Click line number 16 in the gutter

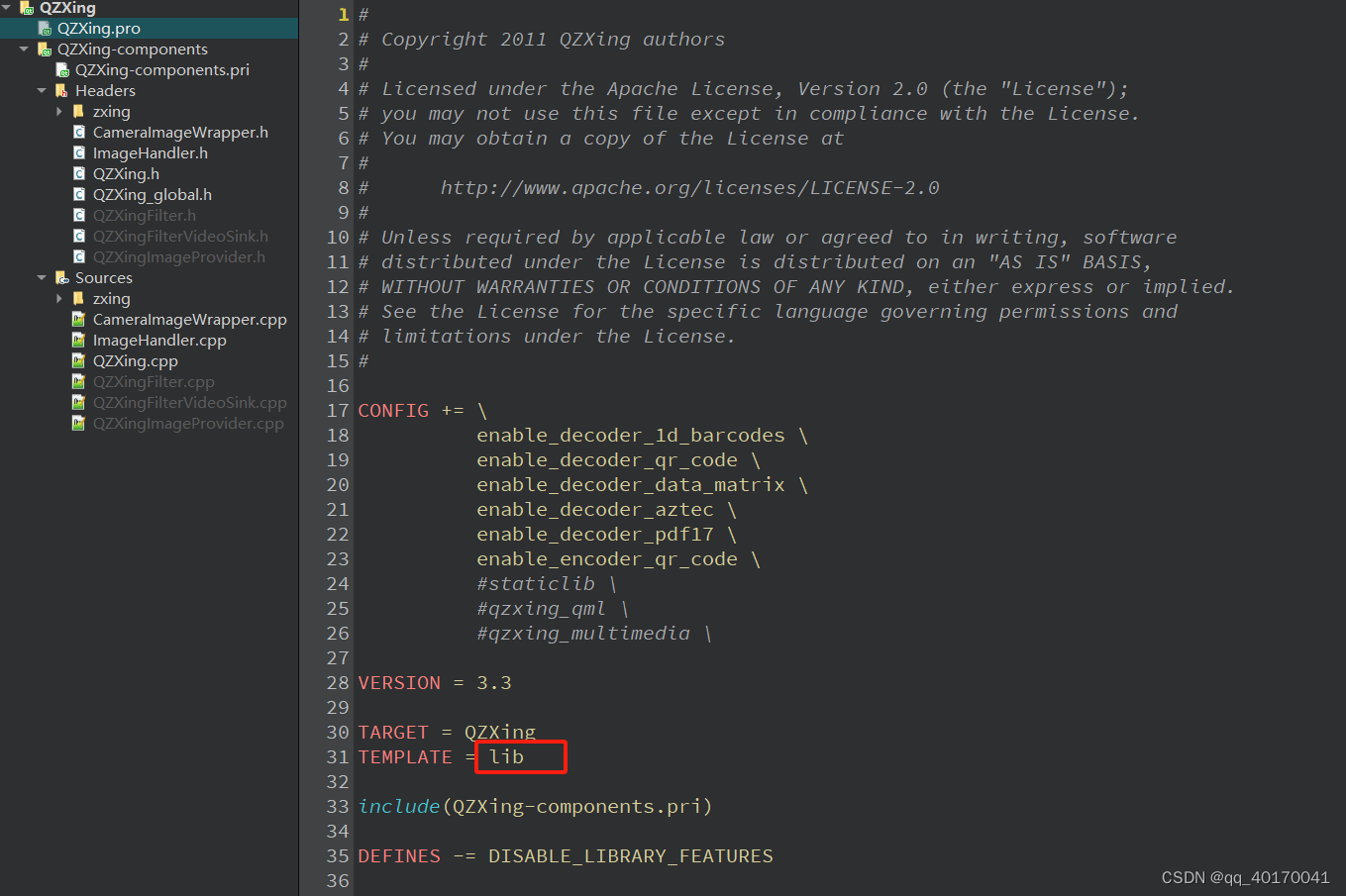tap(338, 385)
